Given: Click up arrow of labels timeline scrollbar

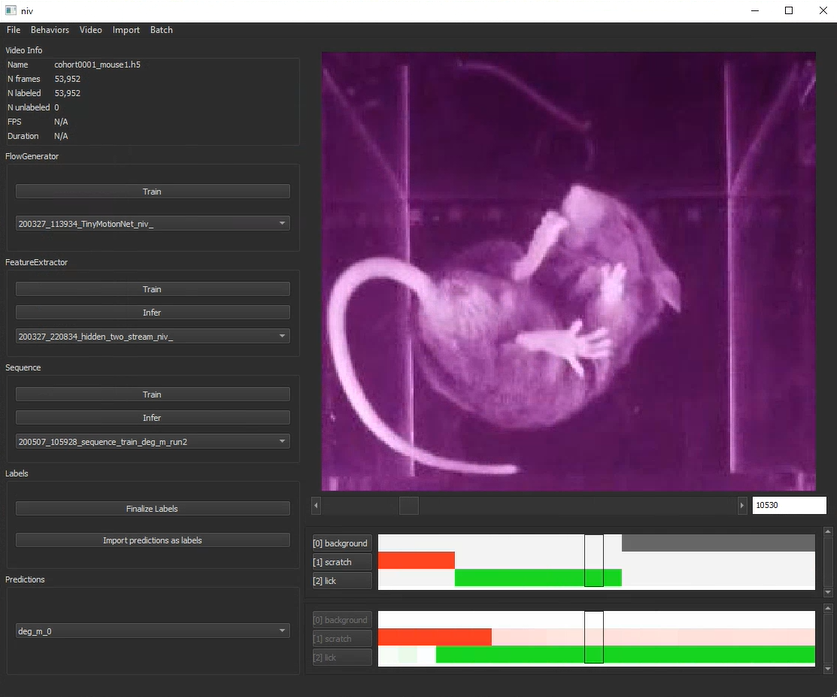Looking at the screenshot, I should coord(828,533).
